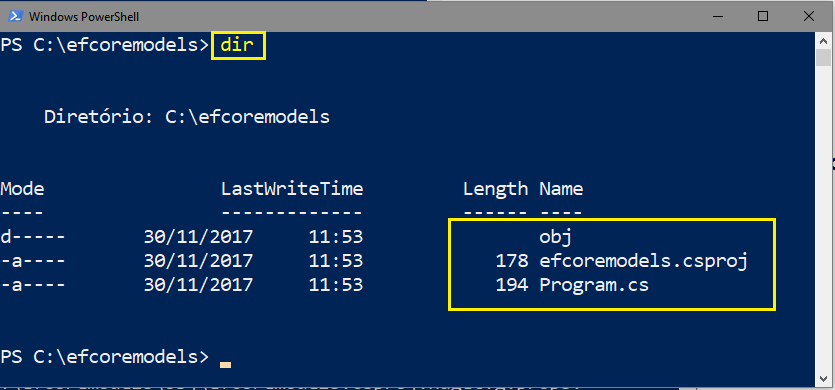Image resolution: width=835 pixels, height=390 pixels.
Task: Click the PowerShell icon in title bar
Action: (14, 17)
